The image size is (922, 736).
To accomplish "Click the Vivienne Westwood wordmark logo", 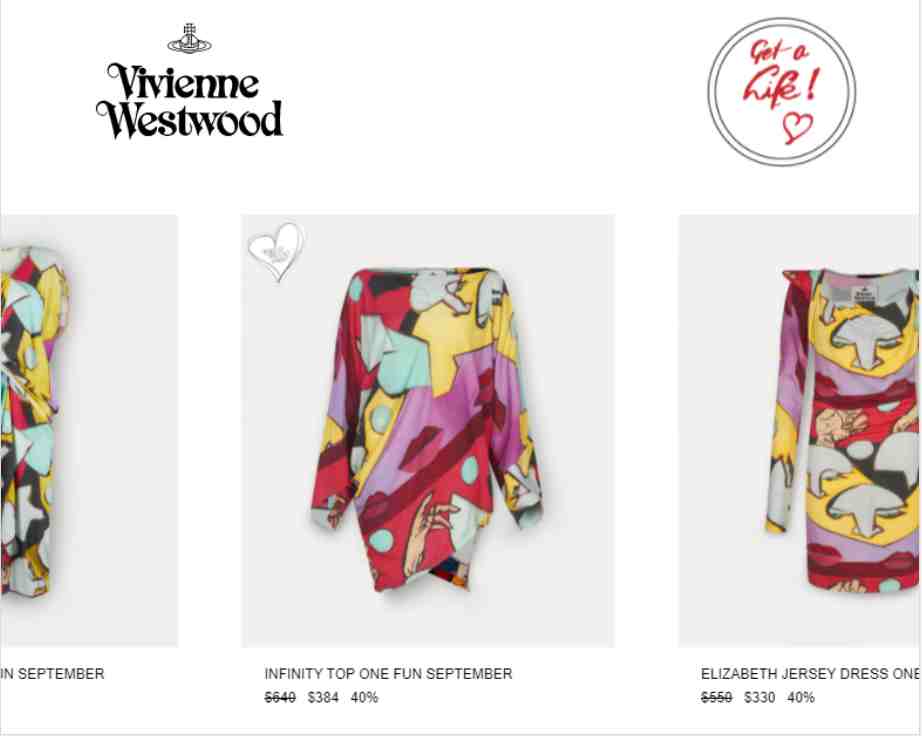I will tap(189, 101).
